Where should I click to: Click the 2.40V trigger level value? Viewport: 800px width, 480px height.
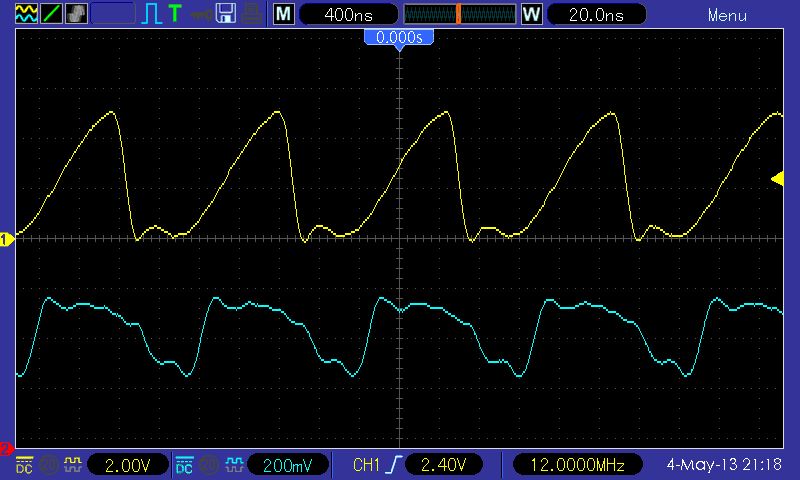(443, 465)
